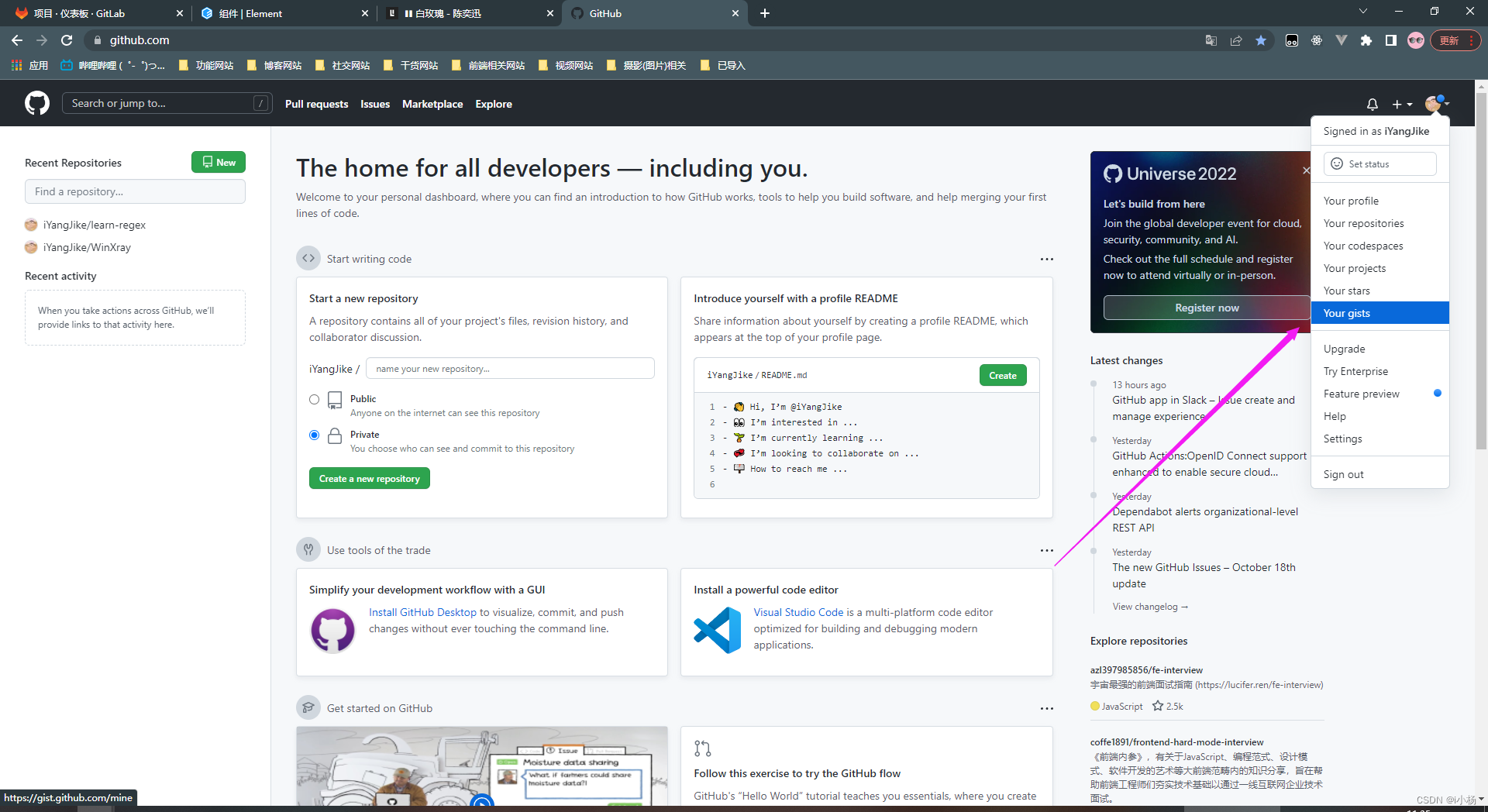Viewport: 1488px width, 812px height.
Task: Click the Start writing code brackets icon
Action: tap(308, 259)
